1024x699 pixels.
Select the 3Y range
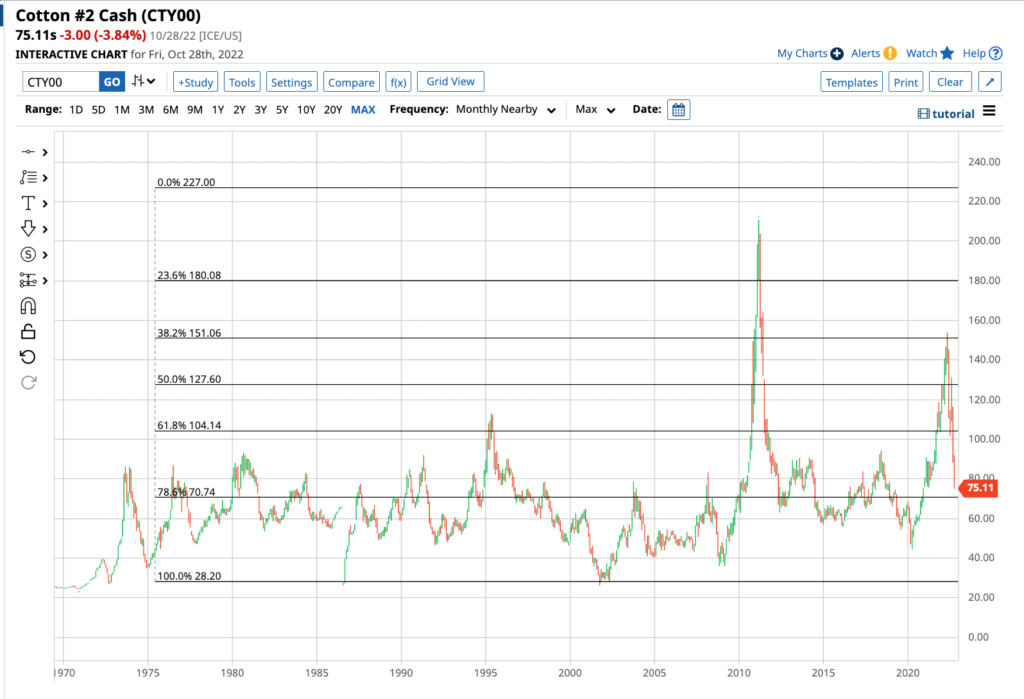[x=261, y=110]
